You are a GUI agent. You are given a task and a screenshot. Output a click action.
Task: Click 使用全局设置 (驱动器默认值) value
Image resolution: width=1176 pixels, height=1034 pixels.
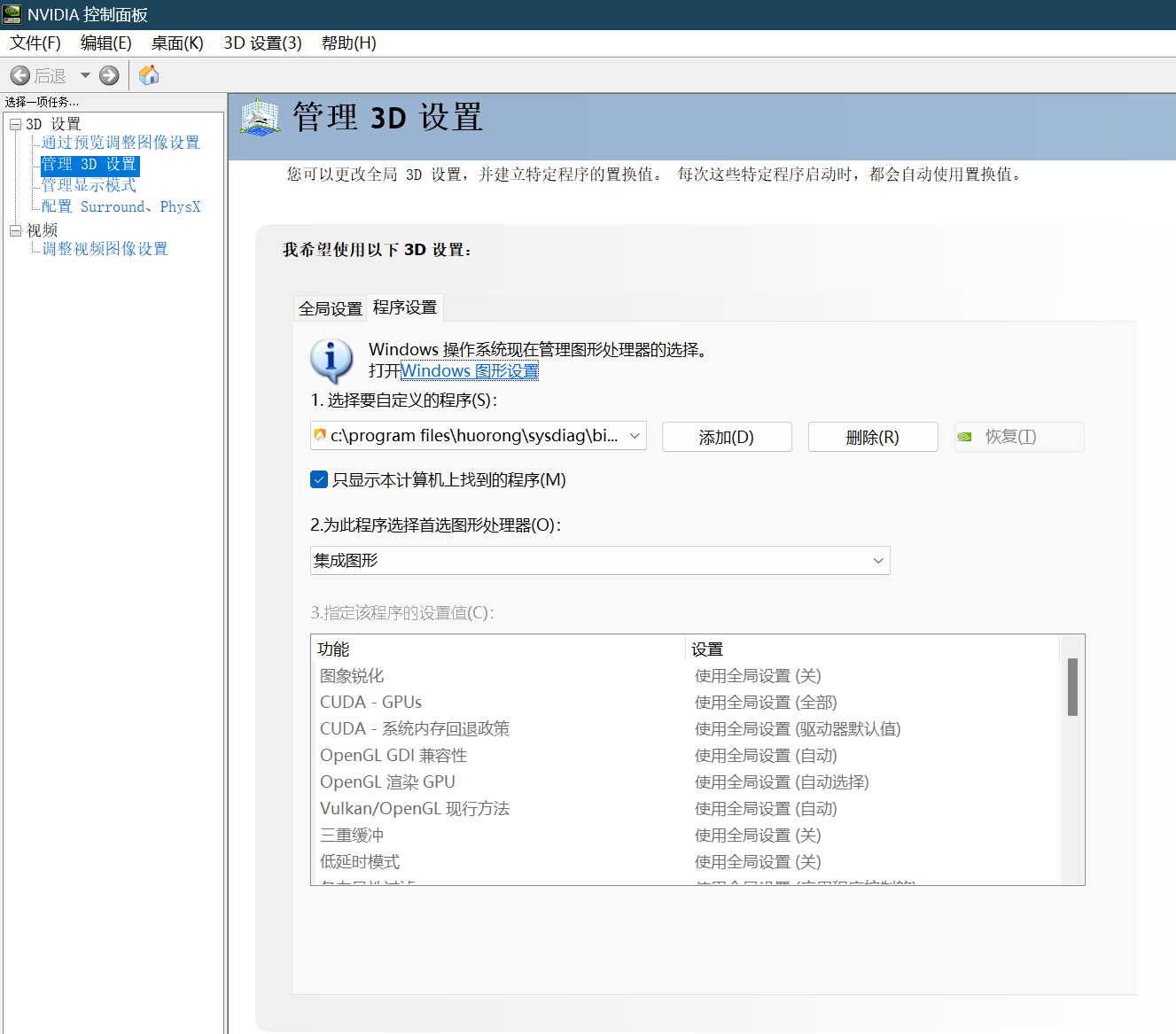point(798,729)
